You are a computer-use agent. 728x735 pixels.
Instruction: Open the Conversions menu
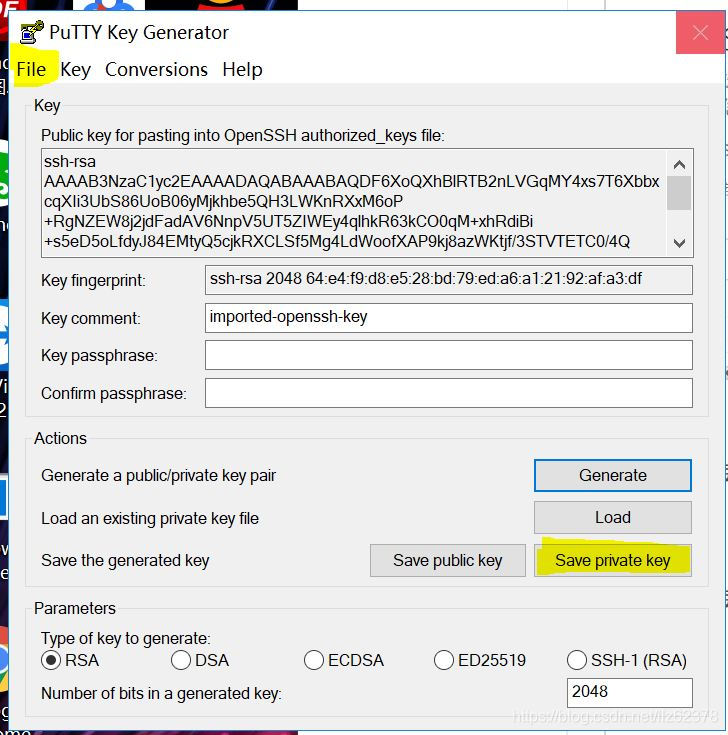(x=156, y=69)
